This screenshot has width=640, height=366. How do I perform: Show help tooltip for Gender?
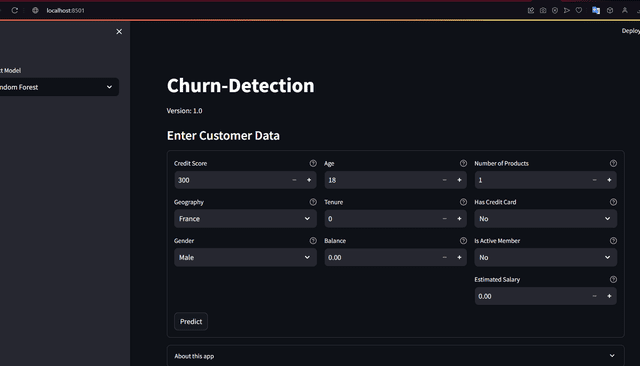(313, 241)
